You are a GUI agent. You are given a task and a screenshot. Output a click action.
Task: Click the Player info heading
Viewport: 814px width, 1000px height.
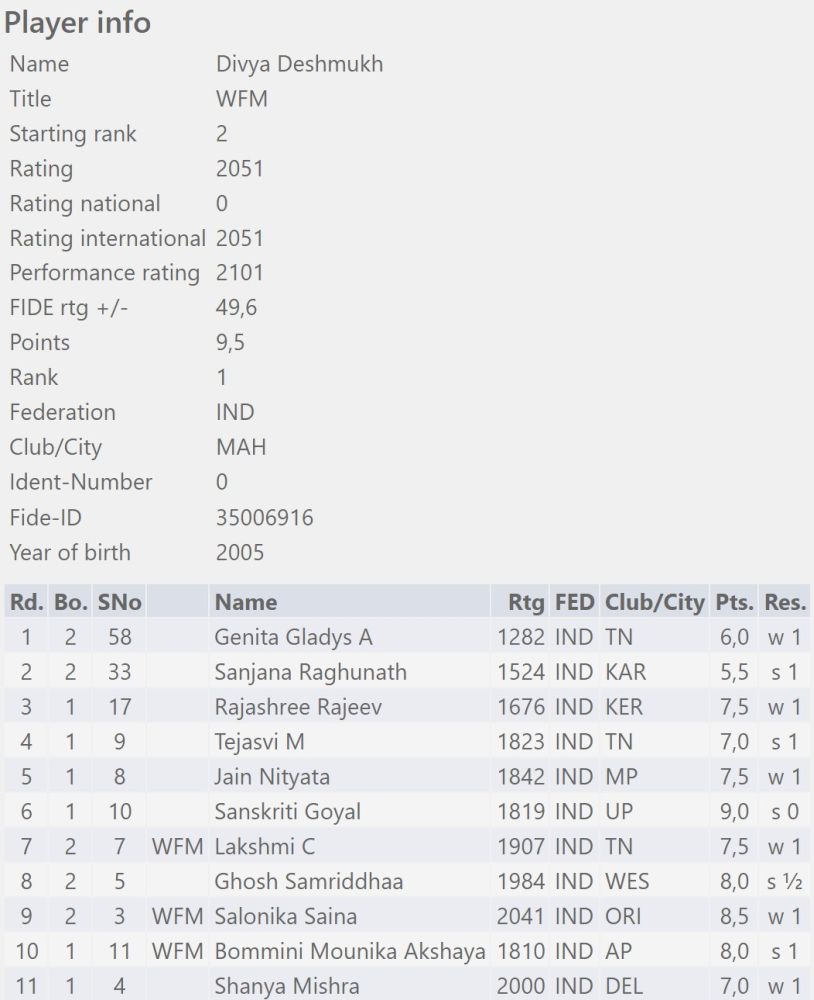[x=77, y=23]
